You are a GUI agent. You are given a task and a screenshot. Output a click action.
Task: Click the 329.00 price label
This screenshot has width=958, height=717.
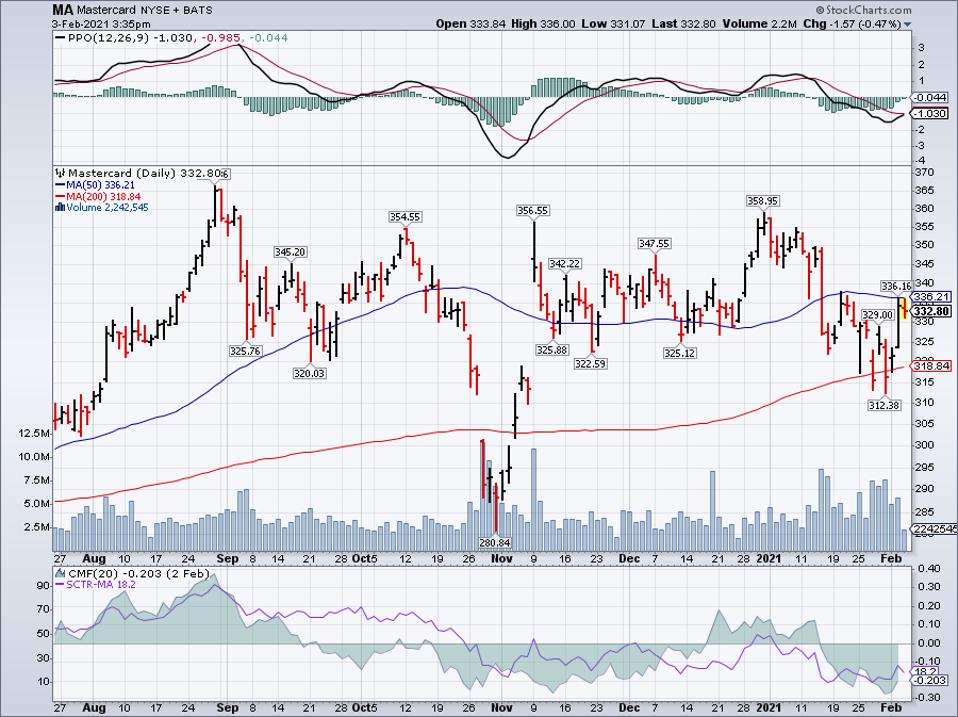(x=877, y=315)
